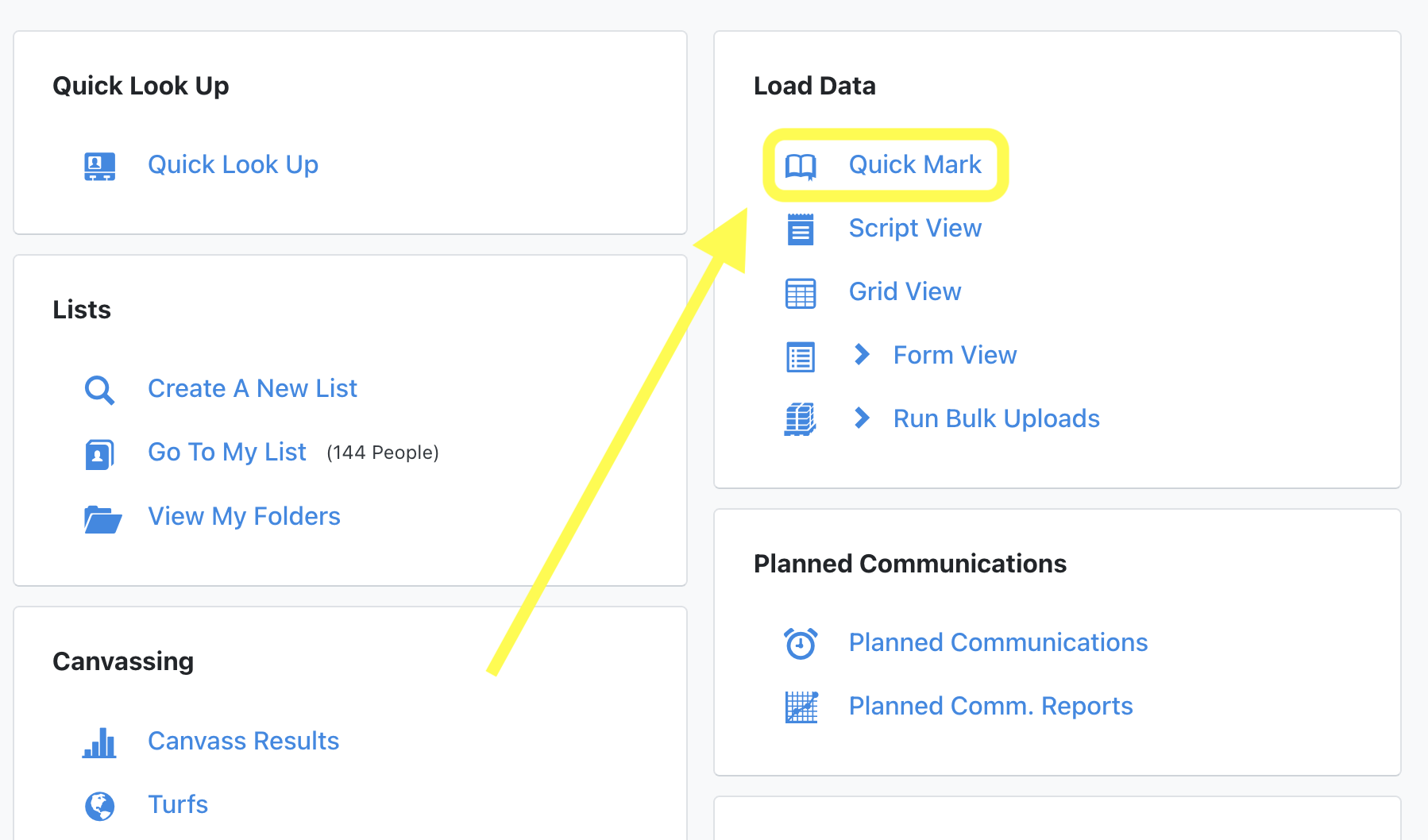Open View My Folders link
Viewport: 1428px width, 840px height.
point(244,516)
